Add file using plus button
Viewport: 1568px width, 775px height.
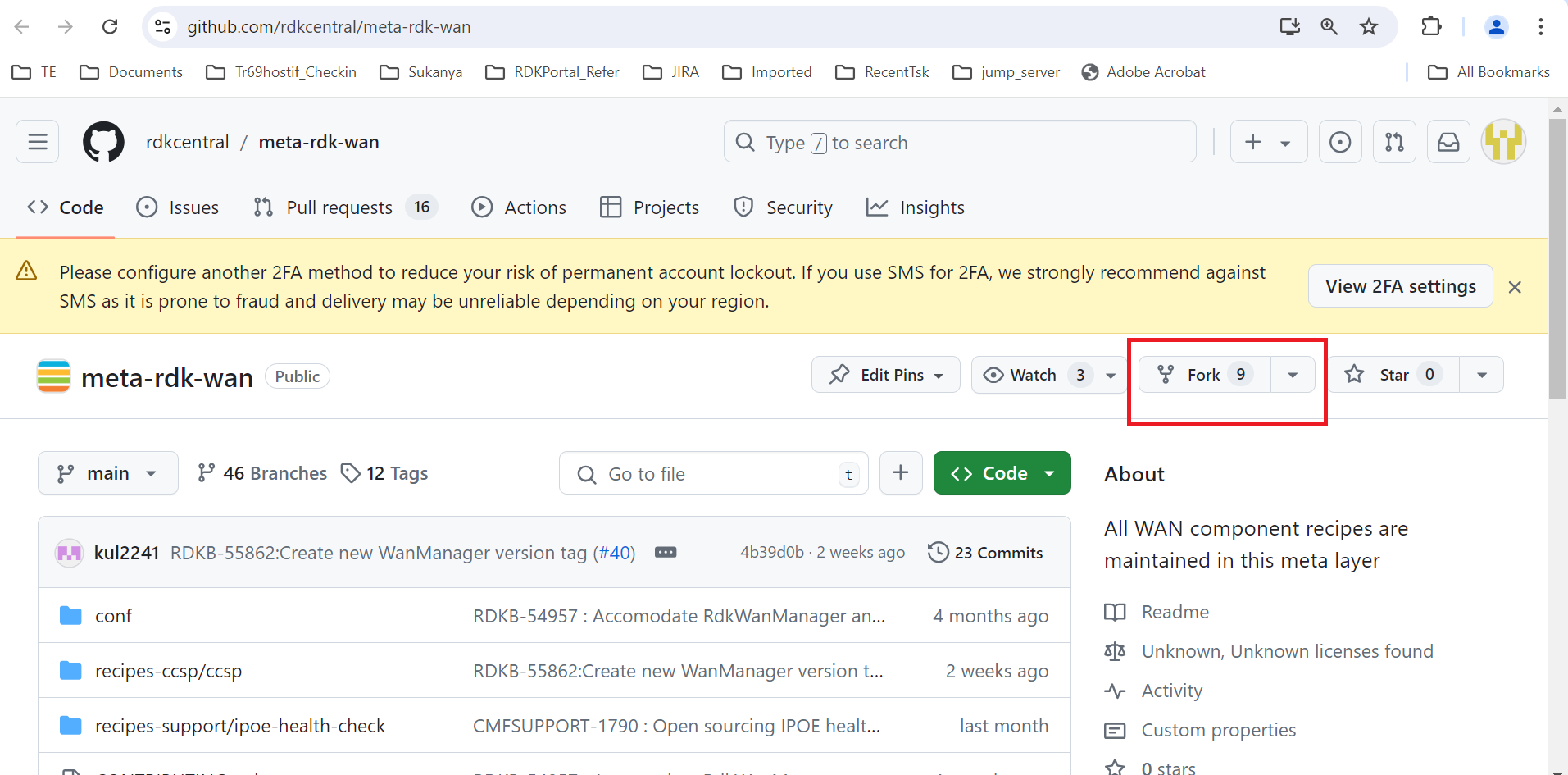(x=901, y=473)
